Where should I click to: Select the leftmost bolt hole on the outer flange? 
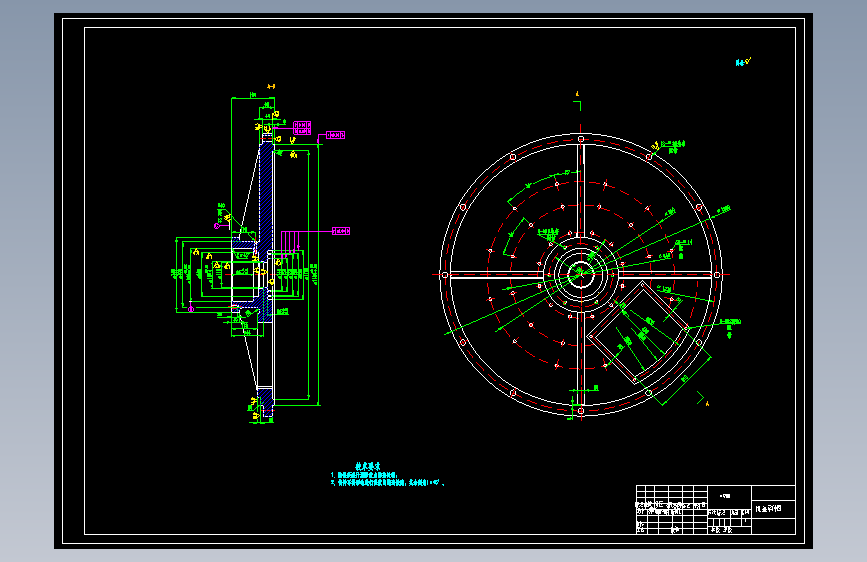[x=445, y=275]
